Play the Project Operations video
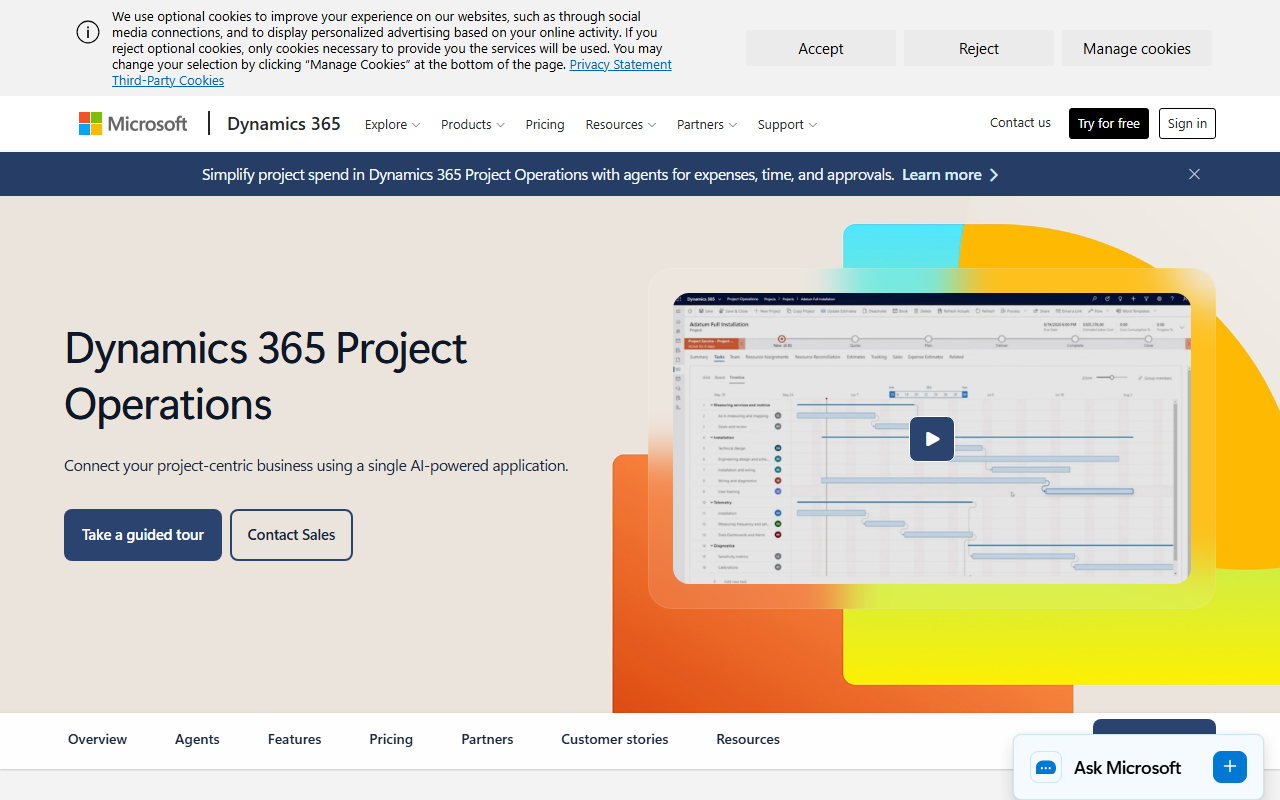 pos(931,439)
